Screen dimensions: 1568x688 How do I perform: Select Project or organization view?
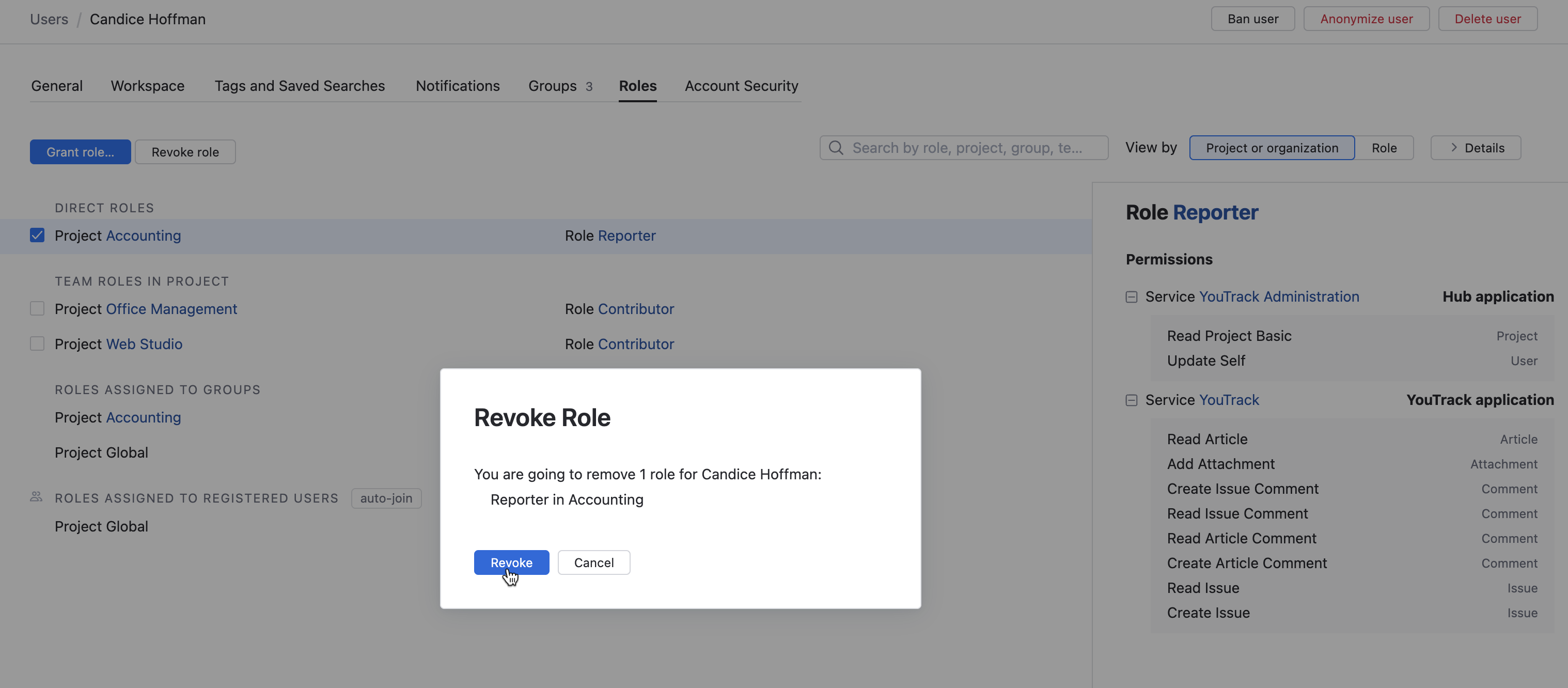coord(1272,148)
